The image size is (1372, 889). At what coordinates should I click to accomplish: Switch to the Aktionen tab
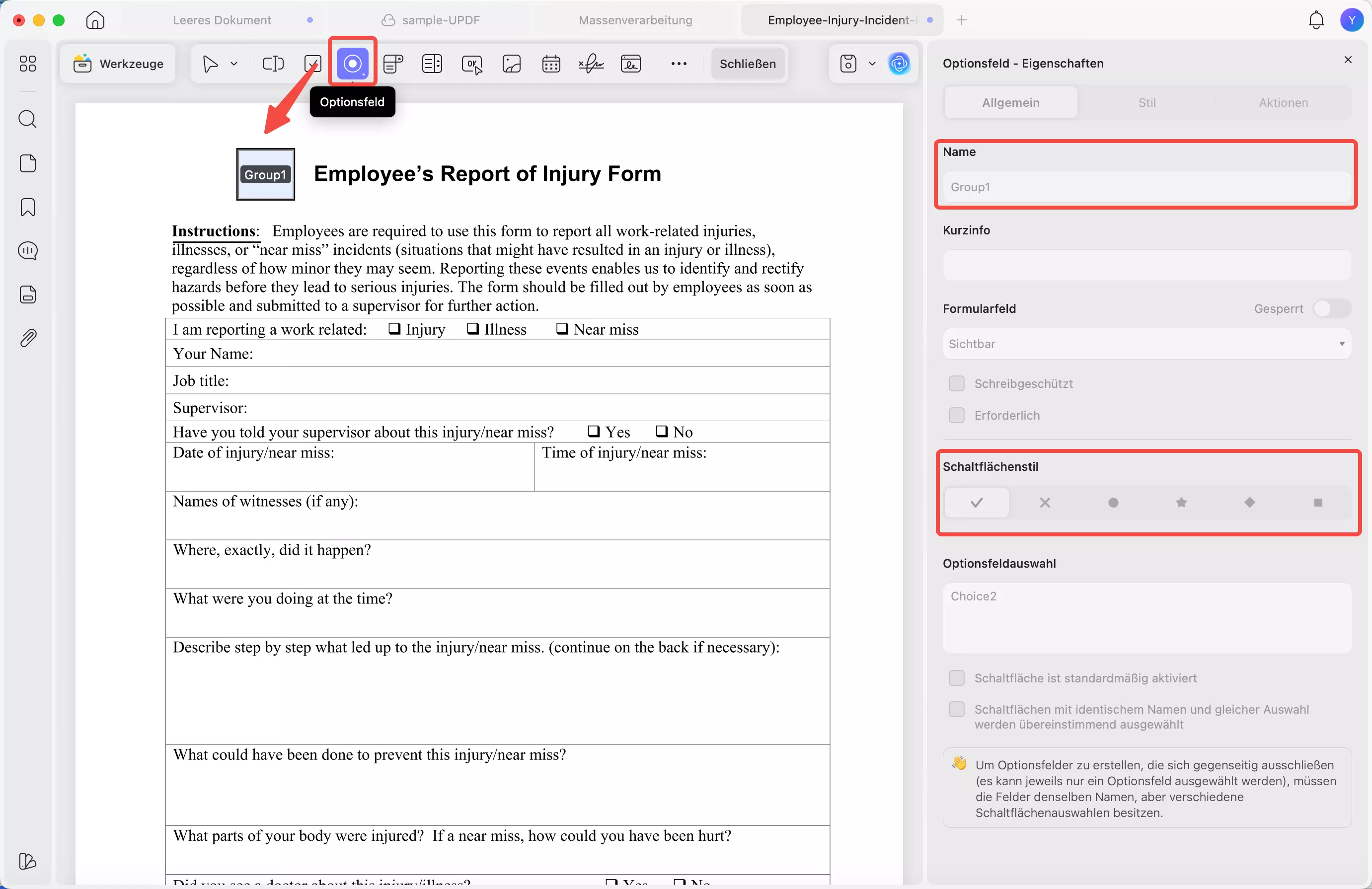point(1283,103)
